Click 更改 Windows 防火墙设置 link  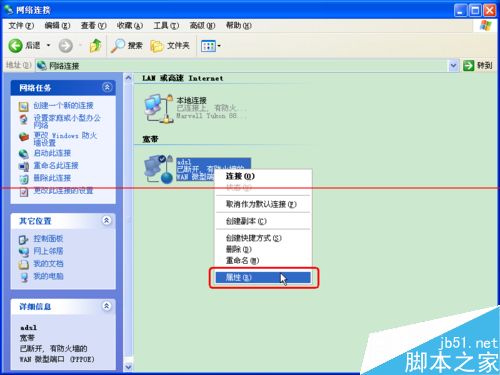[65, 139]
